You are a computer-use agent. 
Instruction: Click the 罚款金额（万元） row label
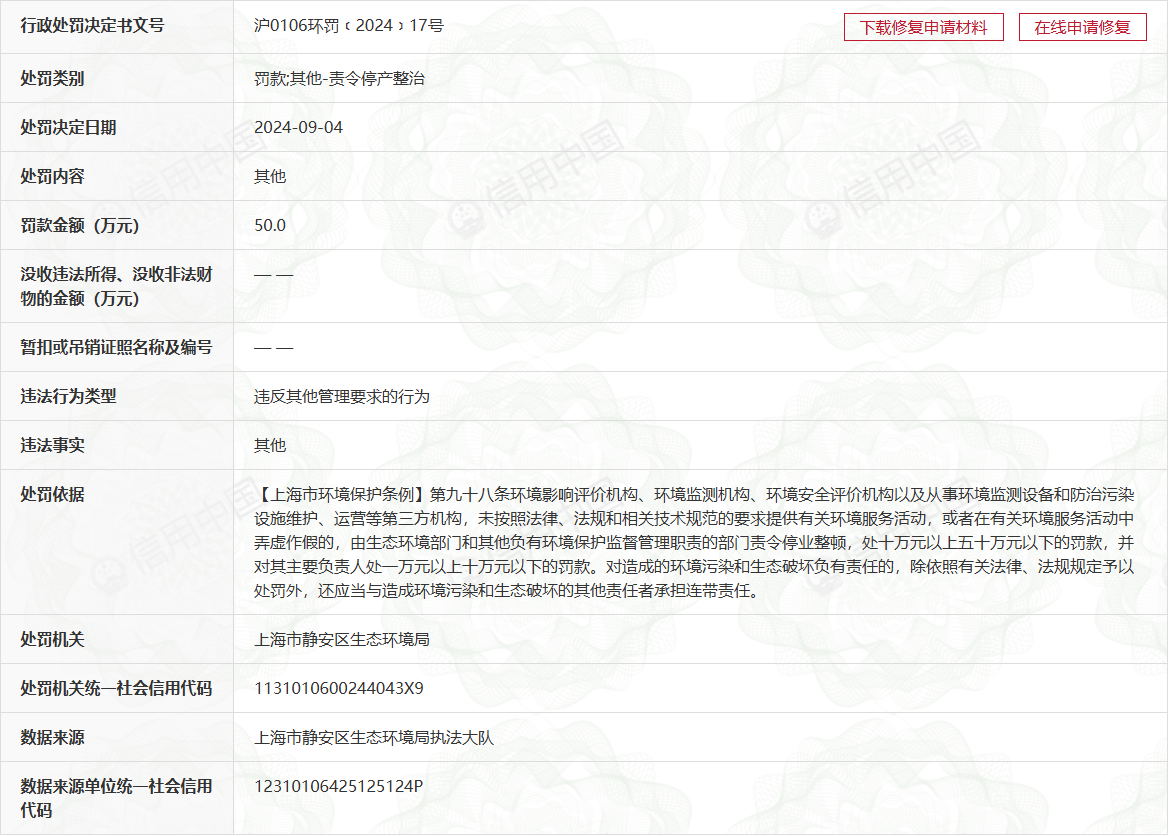pyautogui.click(x=79, y=226)
